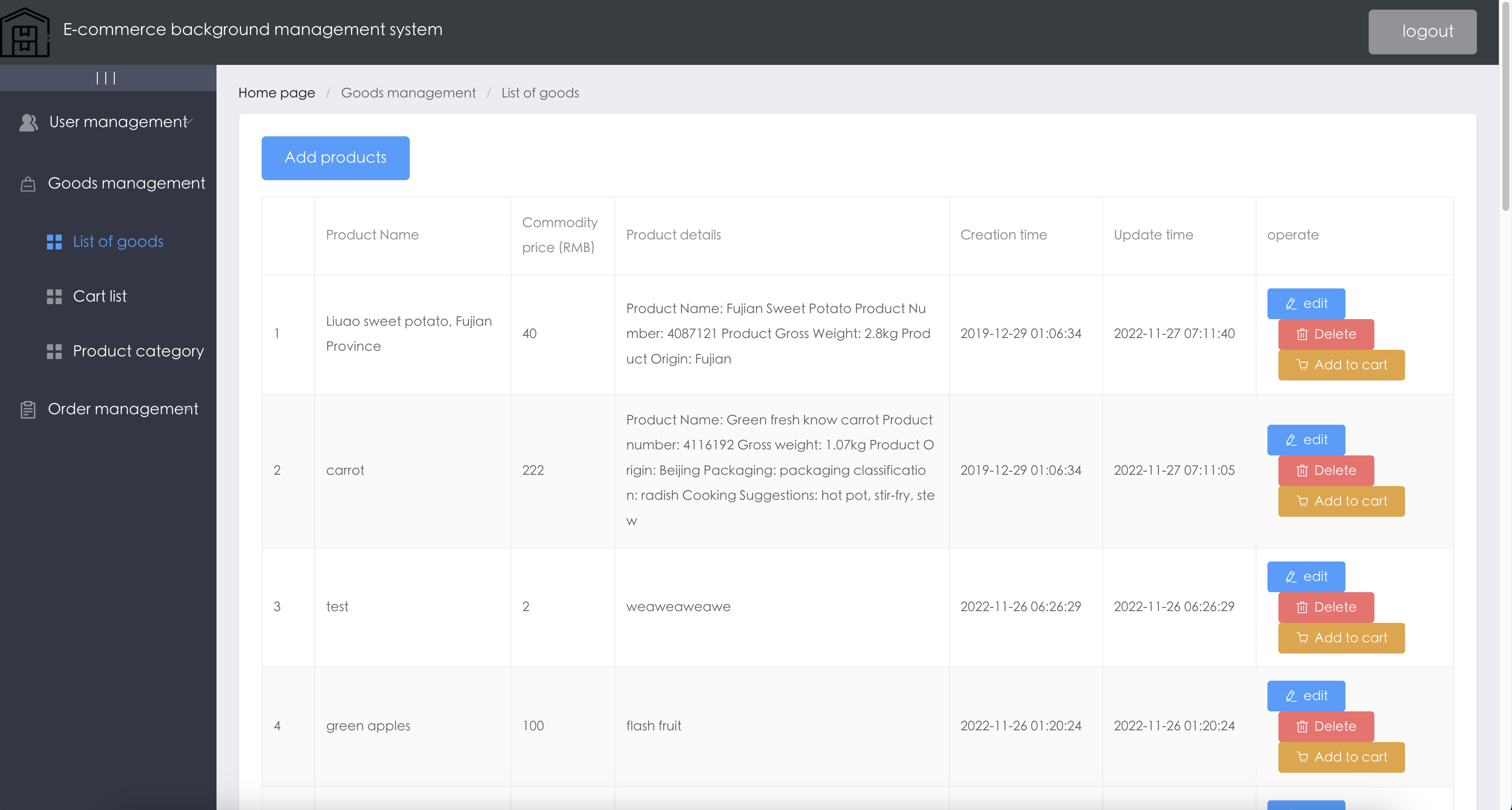Screen dimensions: 1512x810
Task: Toggle the sidebar collapse control
Action: coord(107,77)
